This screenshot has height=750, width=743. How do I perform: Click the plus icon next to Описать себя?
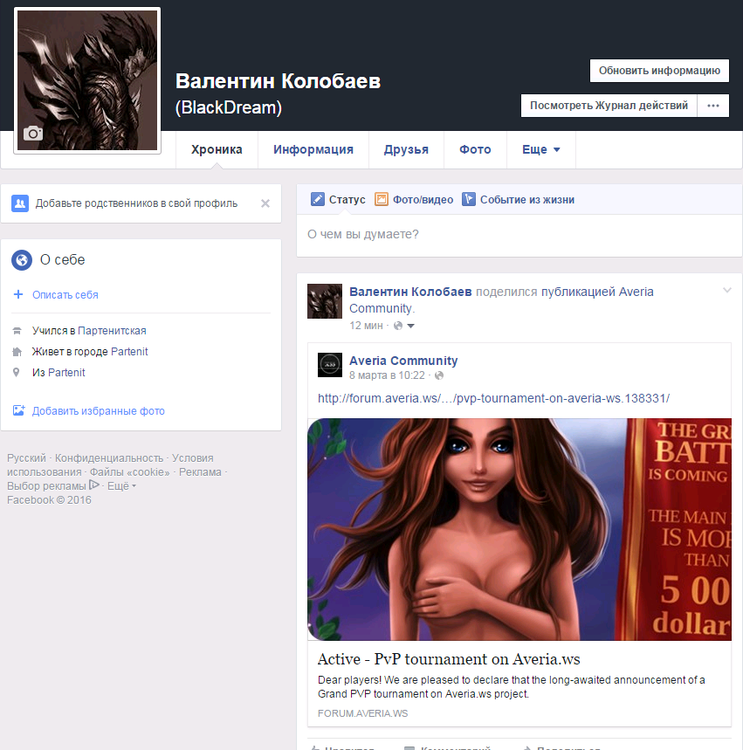(x=18, y=294)
